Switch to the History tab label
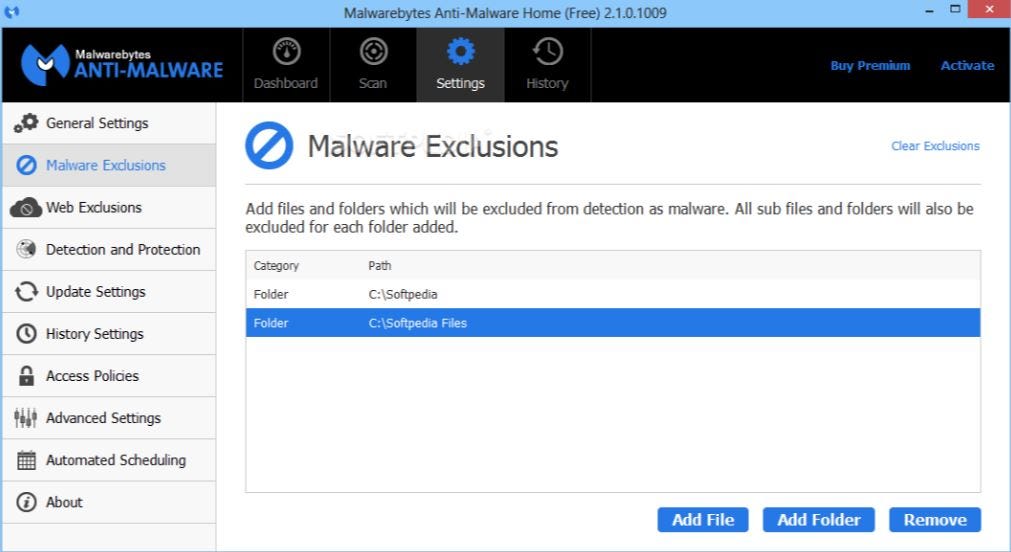 coord(547,83)
